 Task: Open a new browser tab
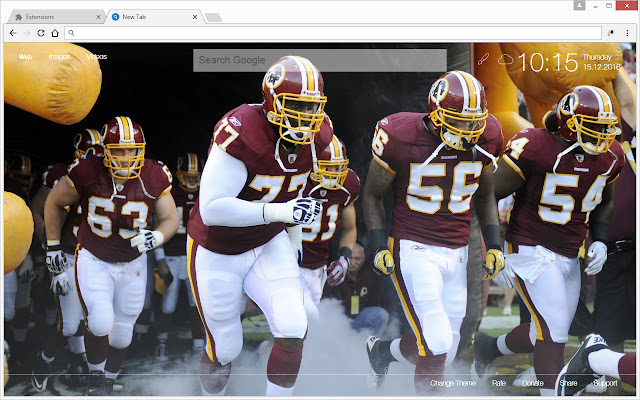click(213, 17)
